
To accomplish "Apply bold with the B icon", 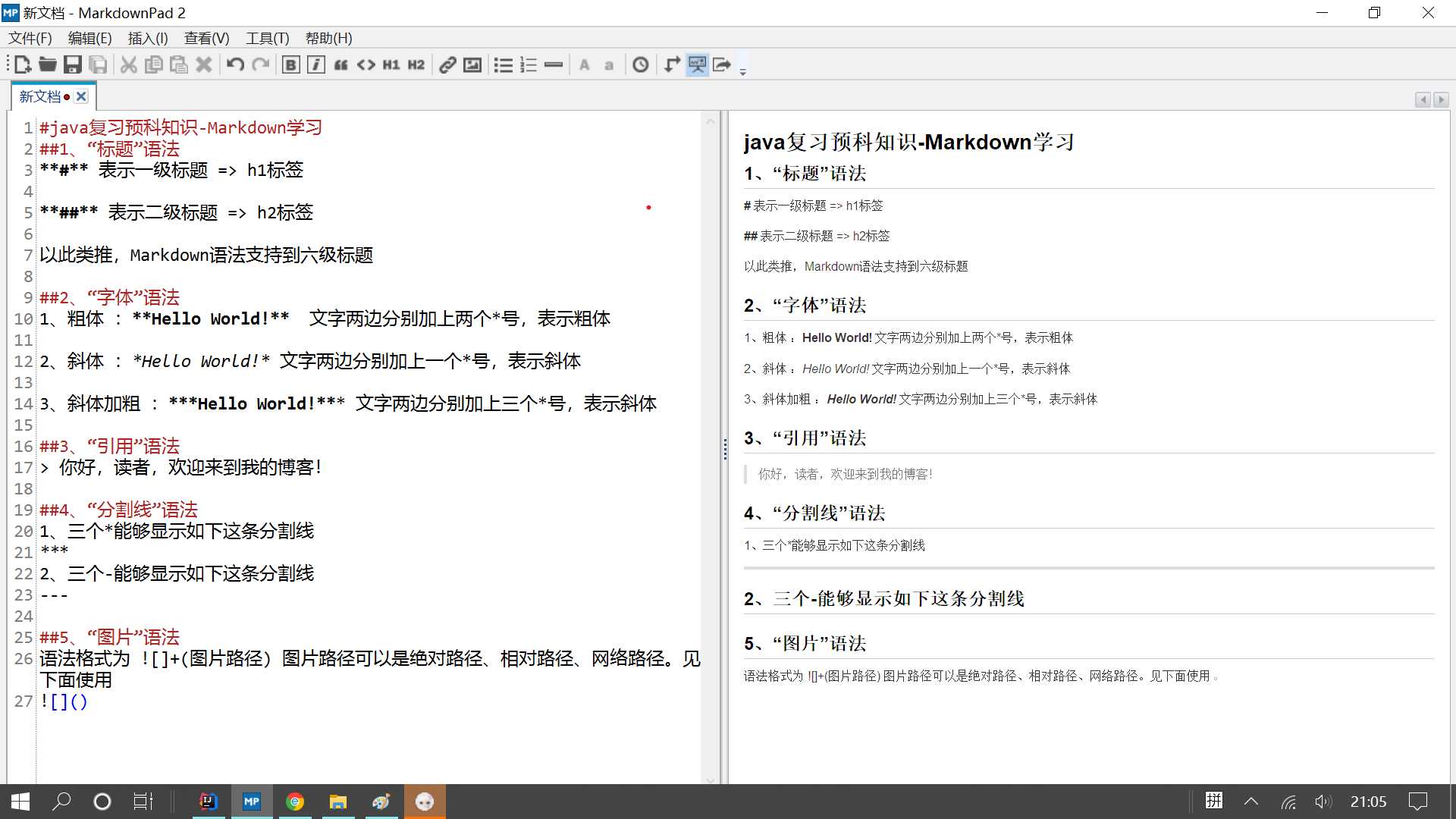I will click(x=290, y=65).
